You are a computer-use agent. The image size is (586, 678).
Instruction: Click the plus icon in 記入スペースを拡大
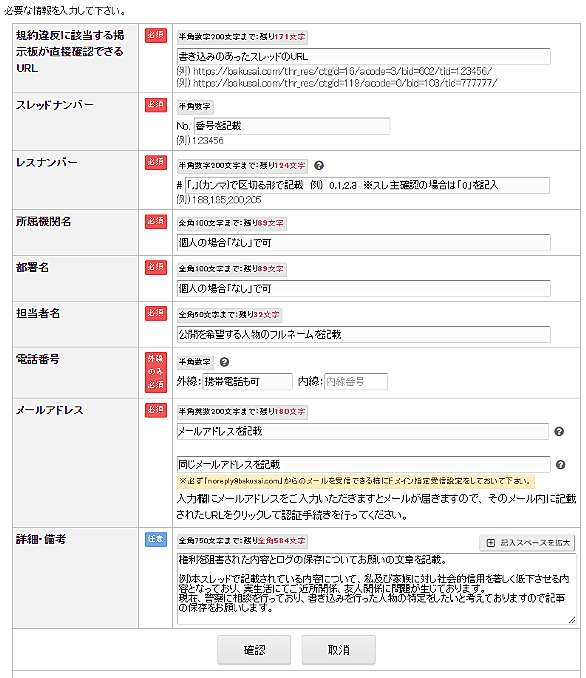[x=490, y=543]
